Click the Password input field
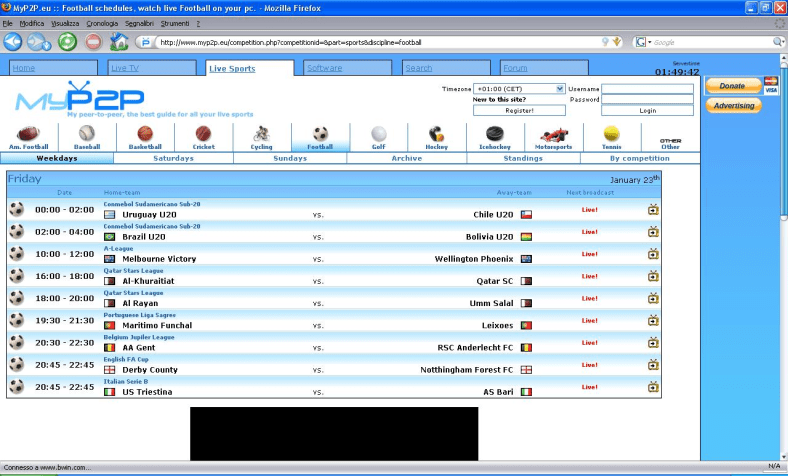The width and height of the screenshot is (788, 476). click(647, 100)
